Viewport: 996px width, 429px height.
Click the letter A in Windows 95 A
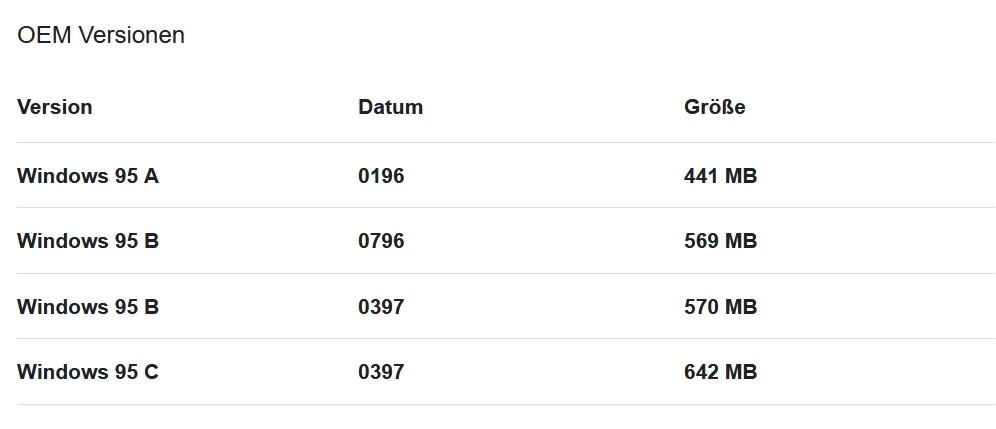tap(151, 175)
